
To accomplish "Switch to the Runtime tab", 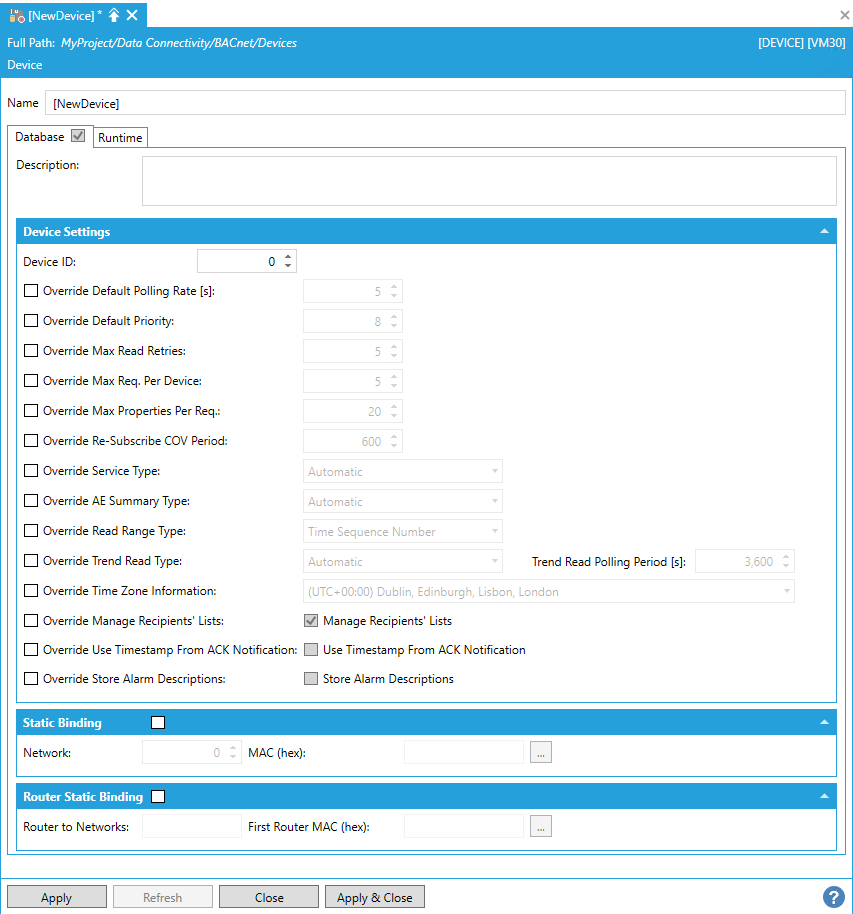I will pyautogui.click(x=120, y=138).
